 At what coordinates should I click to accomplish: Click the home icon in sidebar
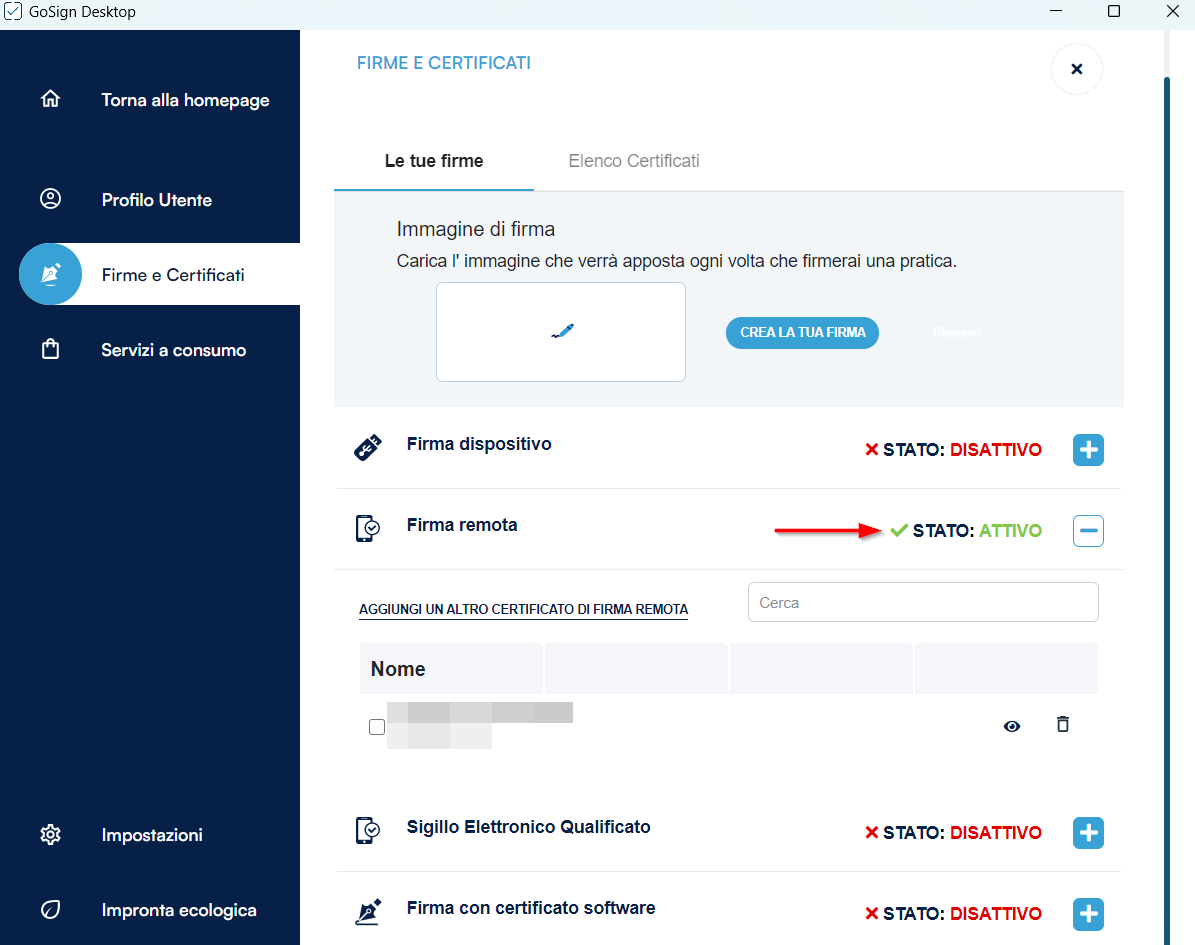coord(50,99)
